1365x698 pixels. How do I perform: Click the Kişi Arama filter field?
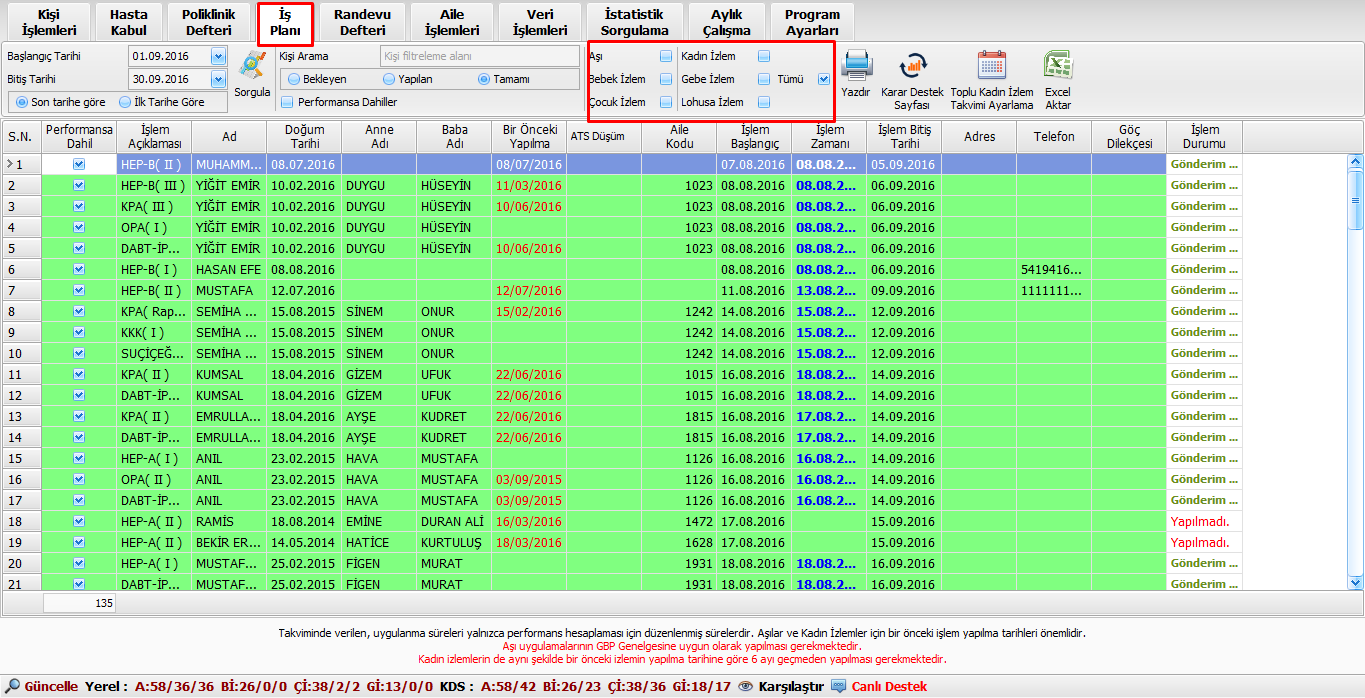(479, 57)
